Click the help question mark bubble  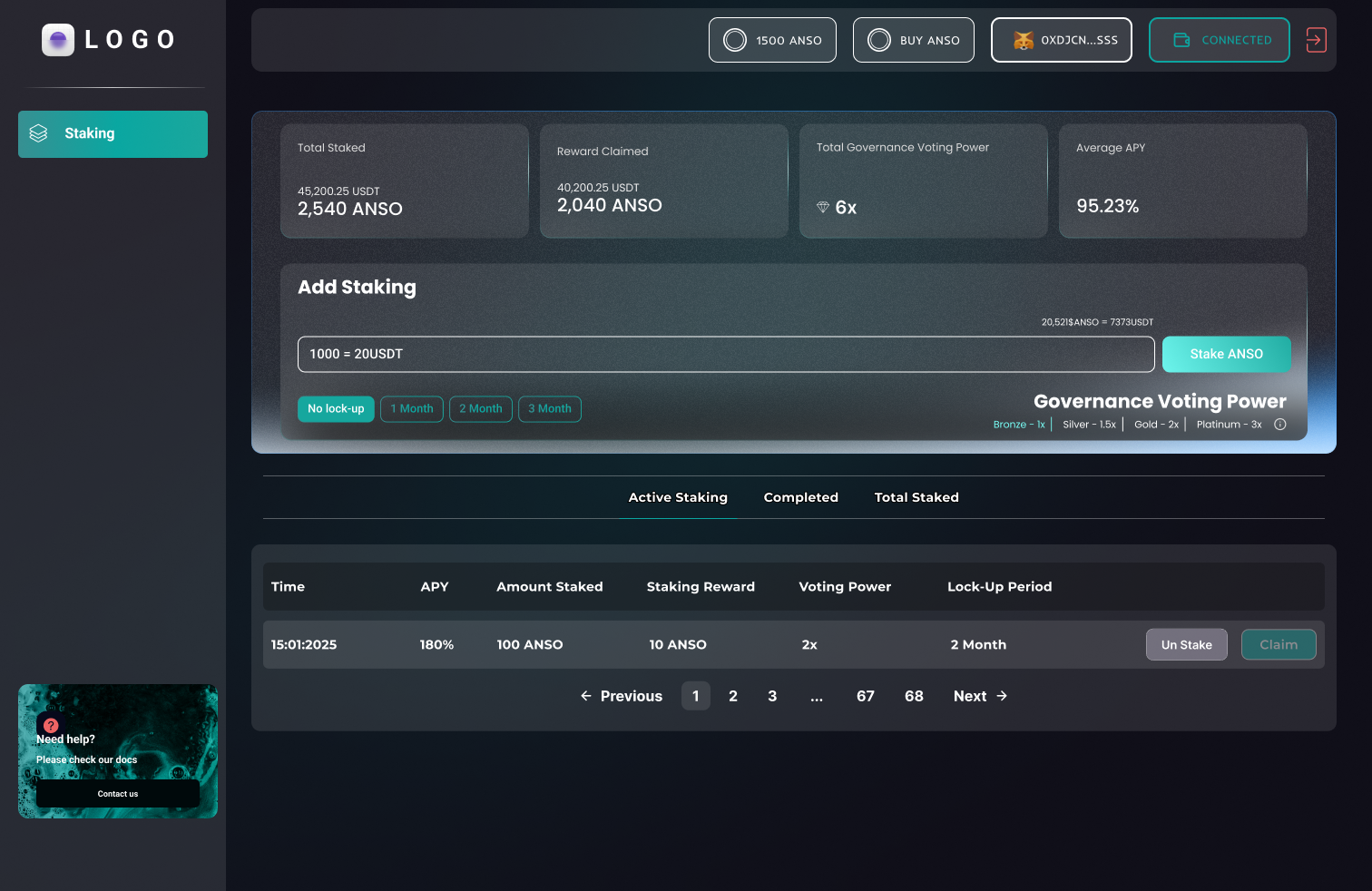point(50,725)
